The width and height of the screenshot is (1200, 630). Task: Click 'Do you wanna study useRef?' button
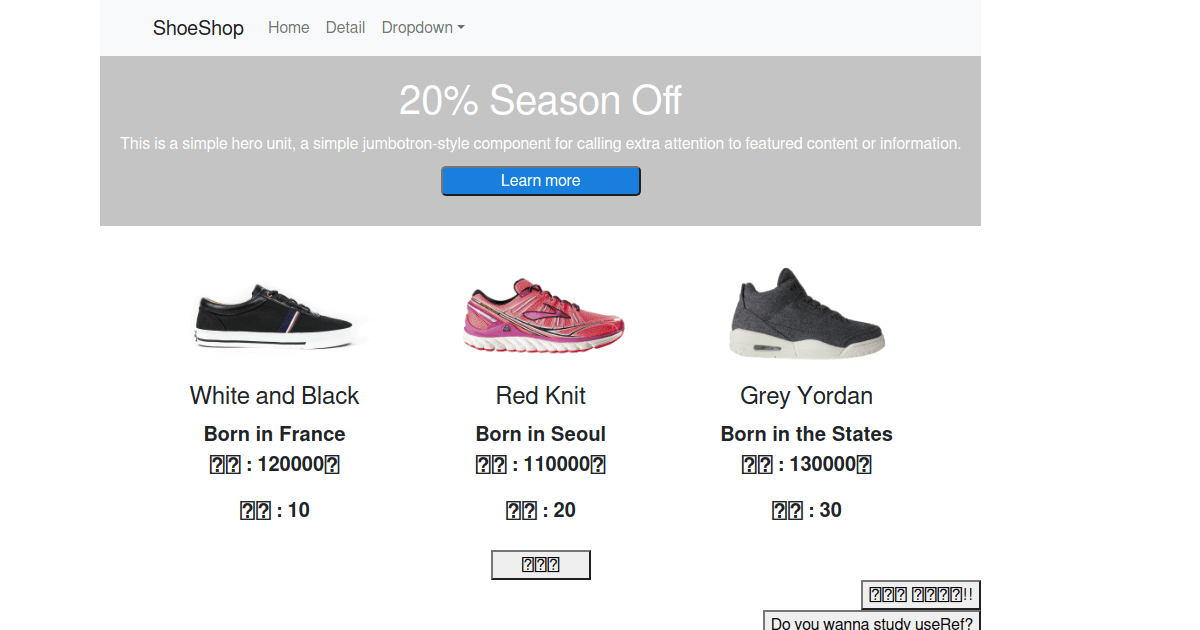click(871, 622)
